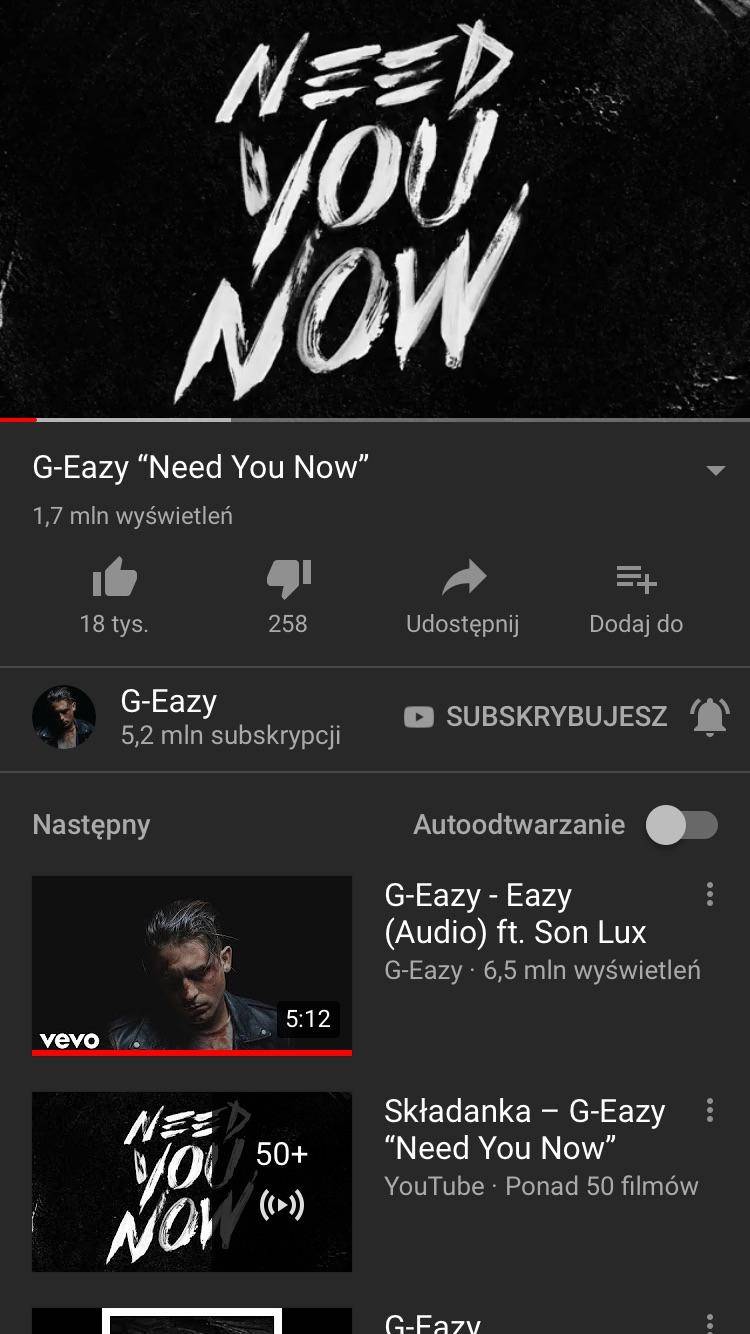The width and height of the screenshot is (750, 1334).
Task: Open G-Eazy channel avatar
Action: coord(64,717)
